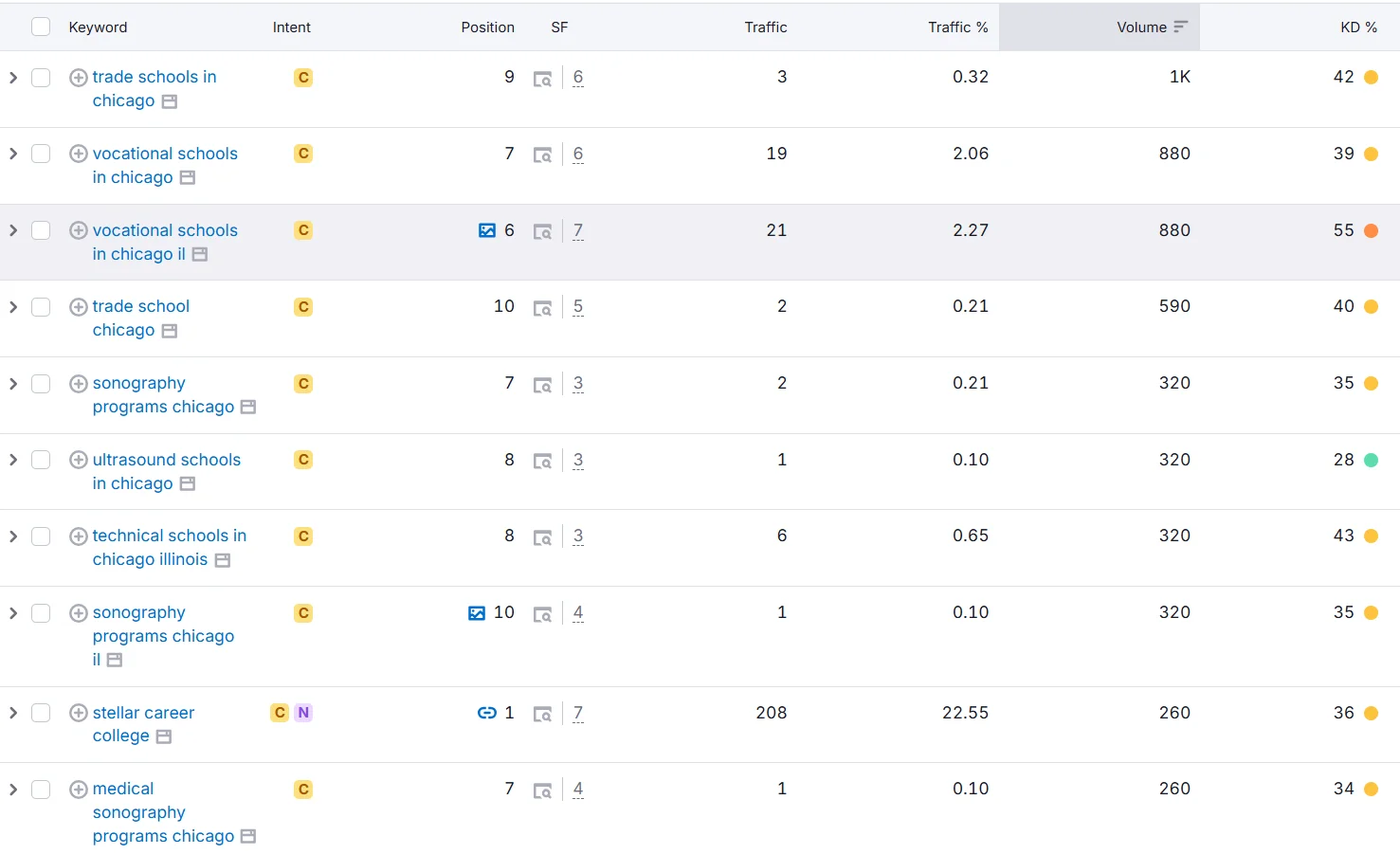This screenshot has height=854, width=1400.
Task: Expand the 'medical sonography programs chicago' row chevron
Action: pos(13,790)
